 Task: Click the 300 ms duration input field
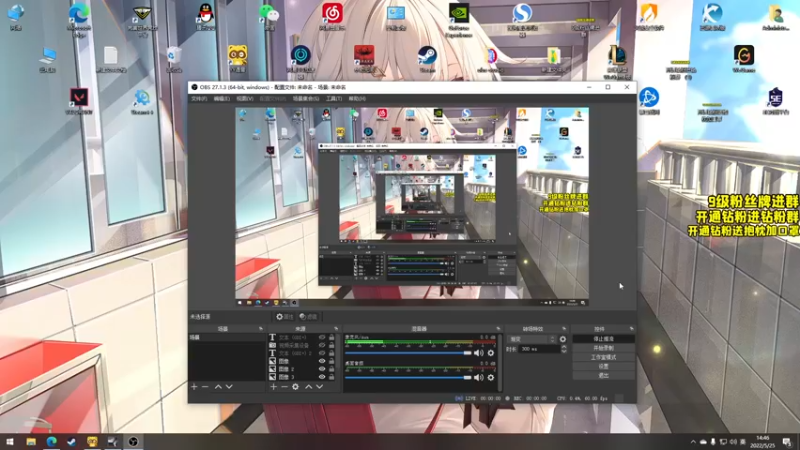539,349
